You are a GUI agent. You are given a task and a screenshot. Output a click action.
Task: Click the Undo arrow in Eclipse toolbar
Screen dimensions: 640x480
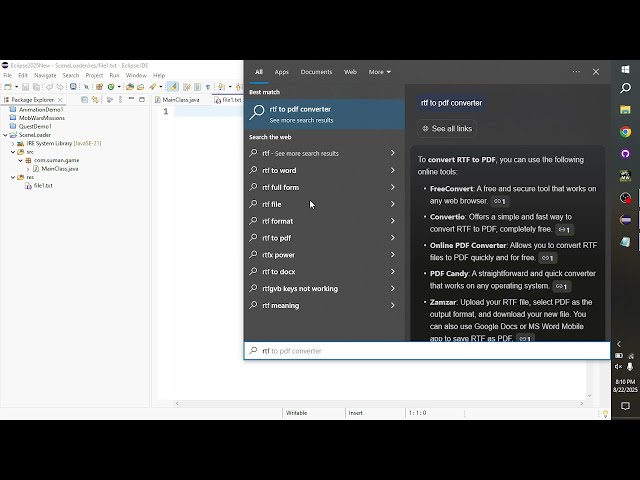[x=49, y=87]
